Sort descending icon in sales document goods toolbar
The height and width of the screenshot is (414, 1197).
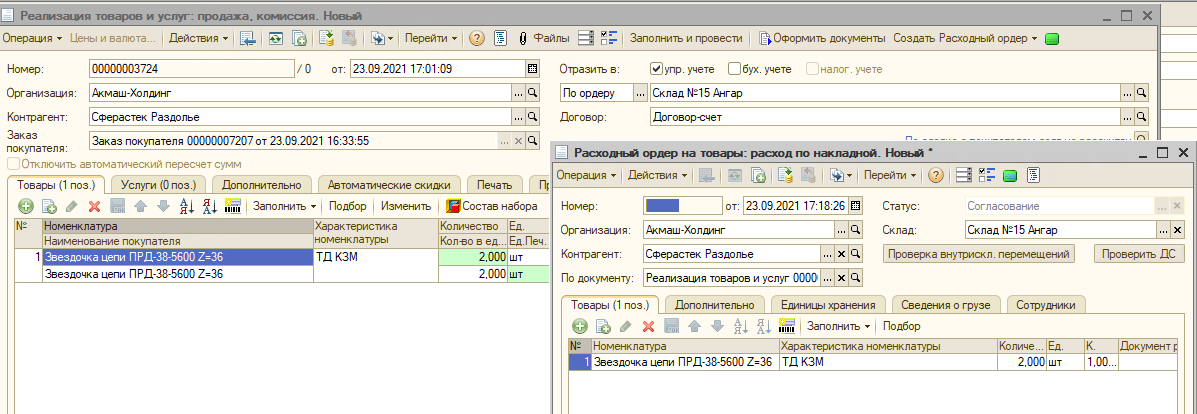(209, 206)
